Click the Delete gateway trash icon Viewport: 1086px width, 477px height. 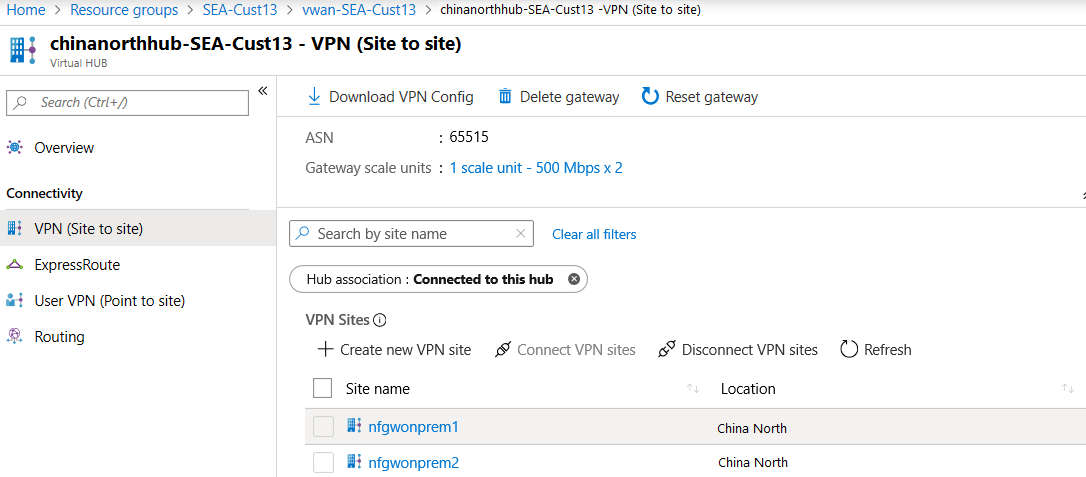[x=505, y=97]
